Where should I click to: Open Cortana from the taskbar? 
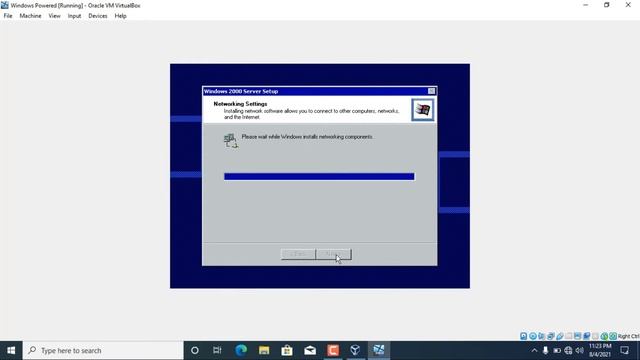click(x=195, y=350)
